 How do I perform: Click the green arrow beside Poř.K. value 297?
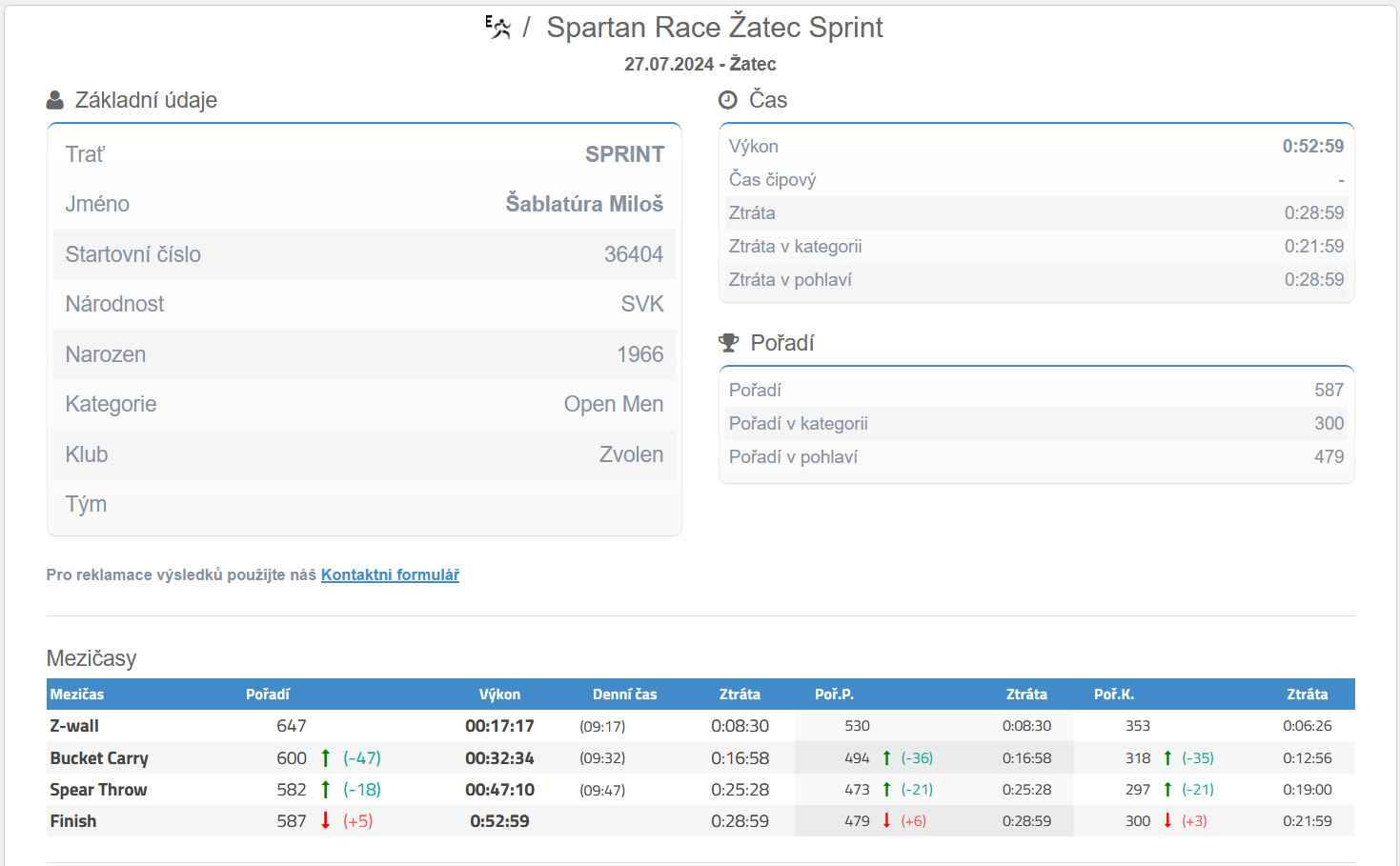(x=1167, y=790)
